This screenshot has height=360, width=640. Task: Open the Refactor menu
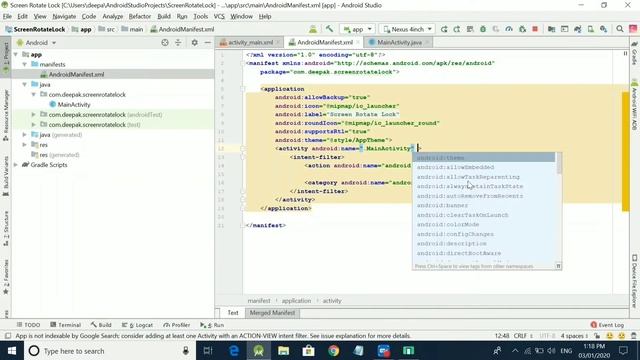(140, 16)
